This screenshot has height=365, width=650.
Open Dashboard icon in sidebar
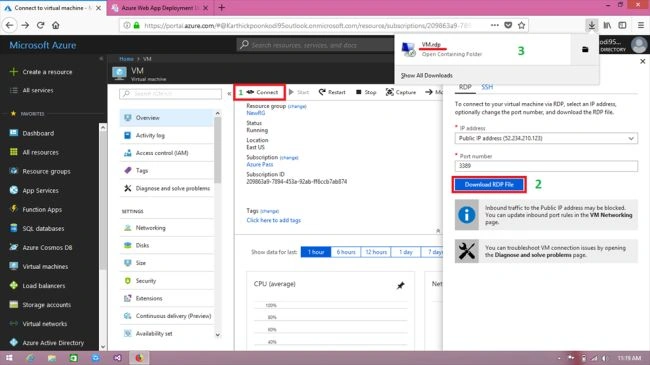[14, 133]
